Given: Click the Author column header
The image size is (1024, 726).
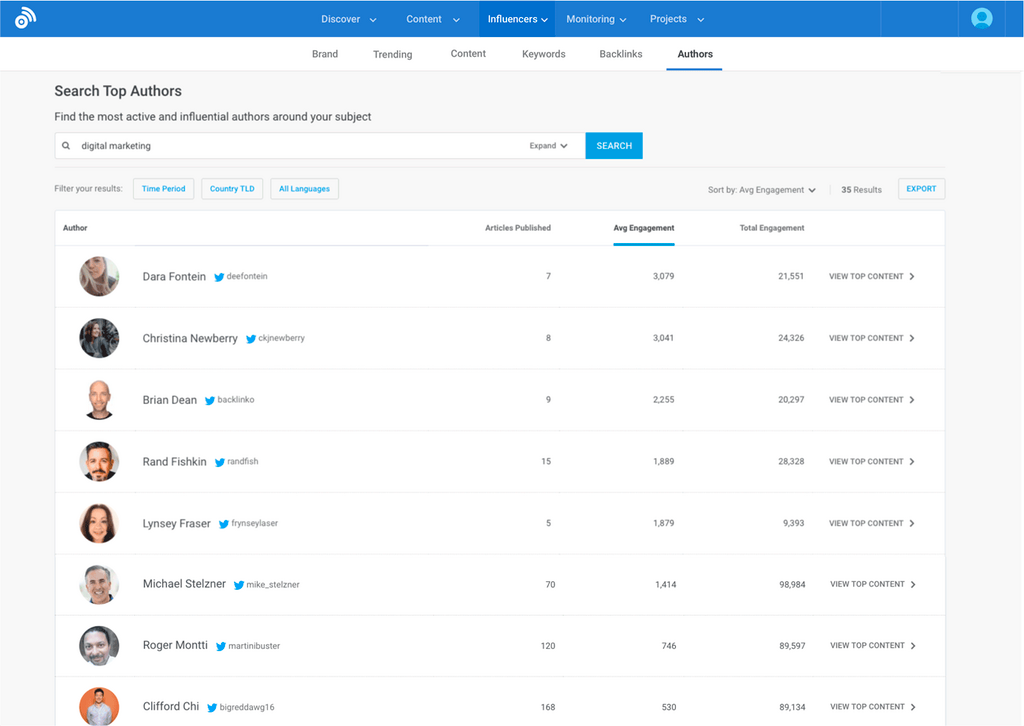Looking at the screenshot, I should (x=75, y=228).
